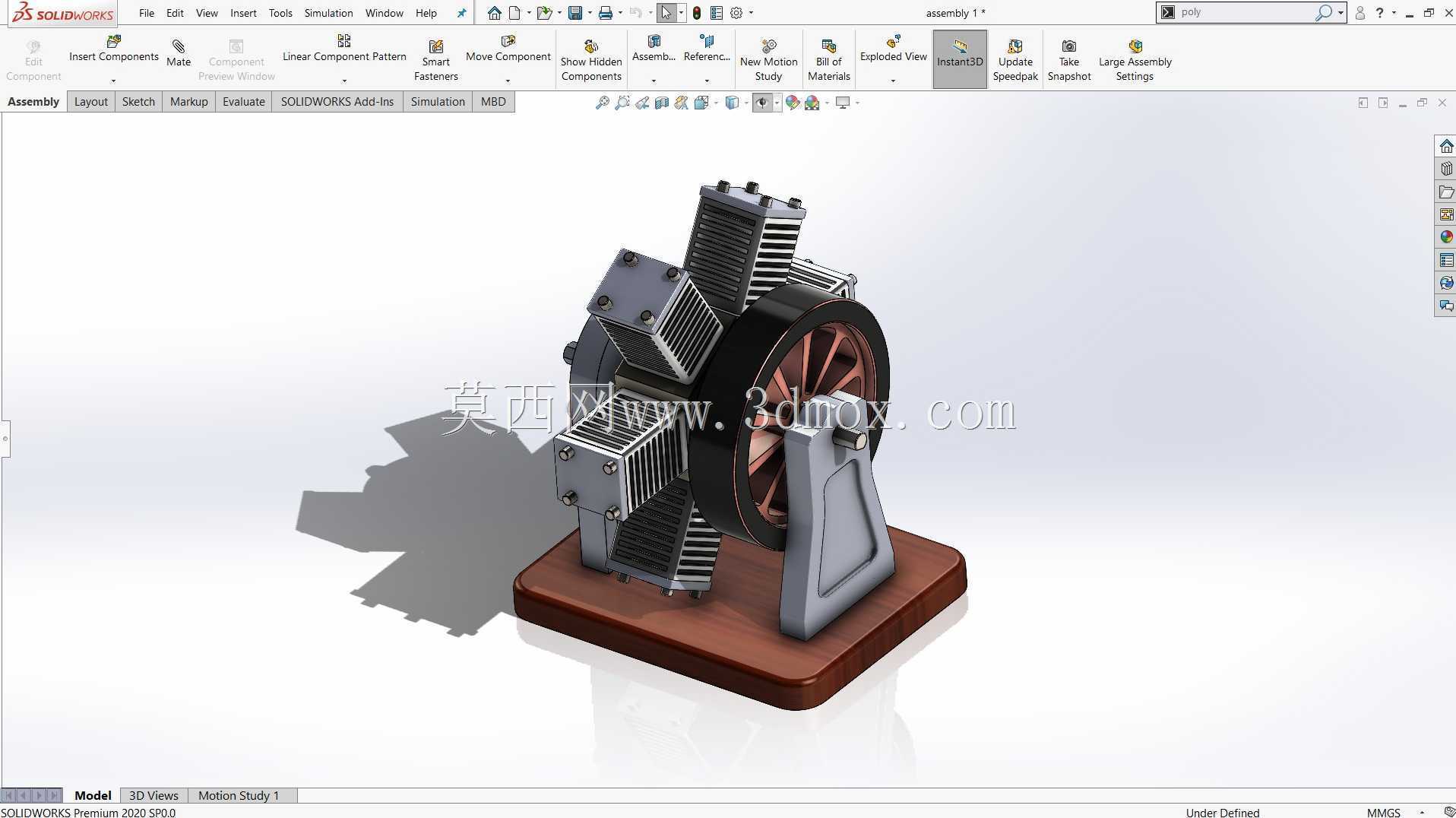Open Smart Fasteners
Screen dimensions: 1456x818
click(x=436, y=60)
